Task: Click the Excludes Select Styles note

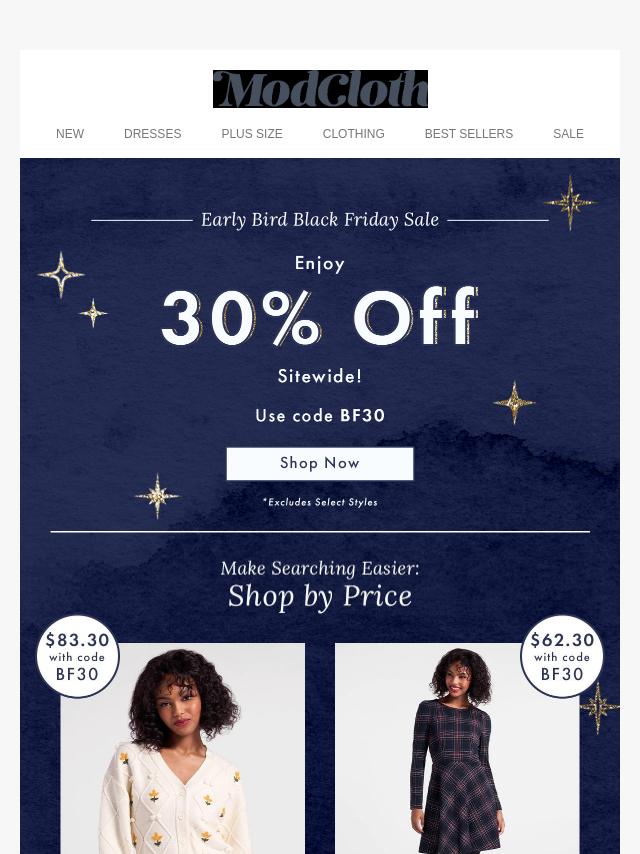Action: pos(320,502)
